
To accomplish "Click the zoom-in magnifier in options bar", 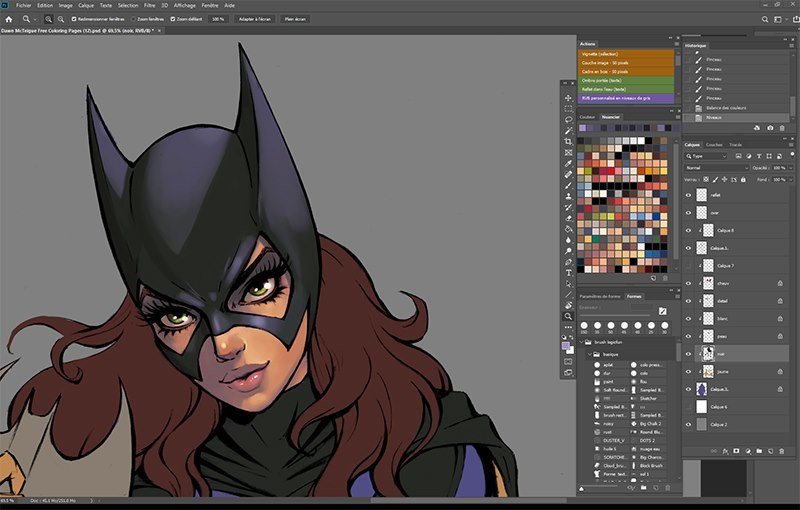I will tap(48, 19).
